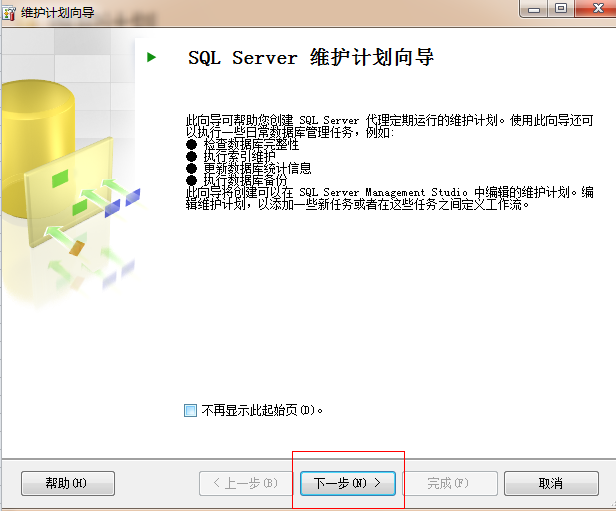Click the 下一步(N) next button
616x511 pixels.
pyautogui.click(x=348, y=483)
